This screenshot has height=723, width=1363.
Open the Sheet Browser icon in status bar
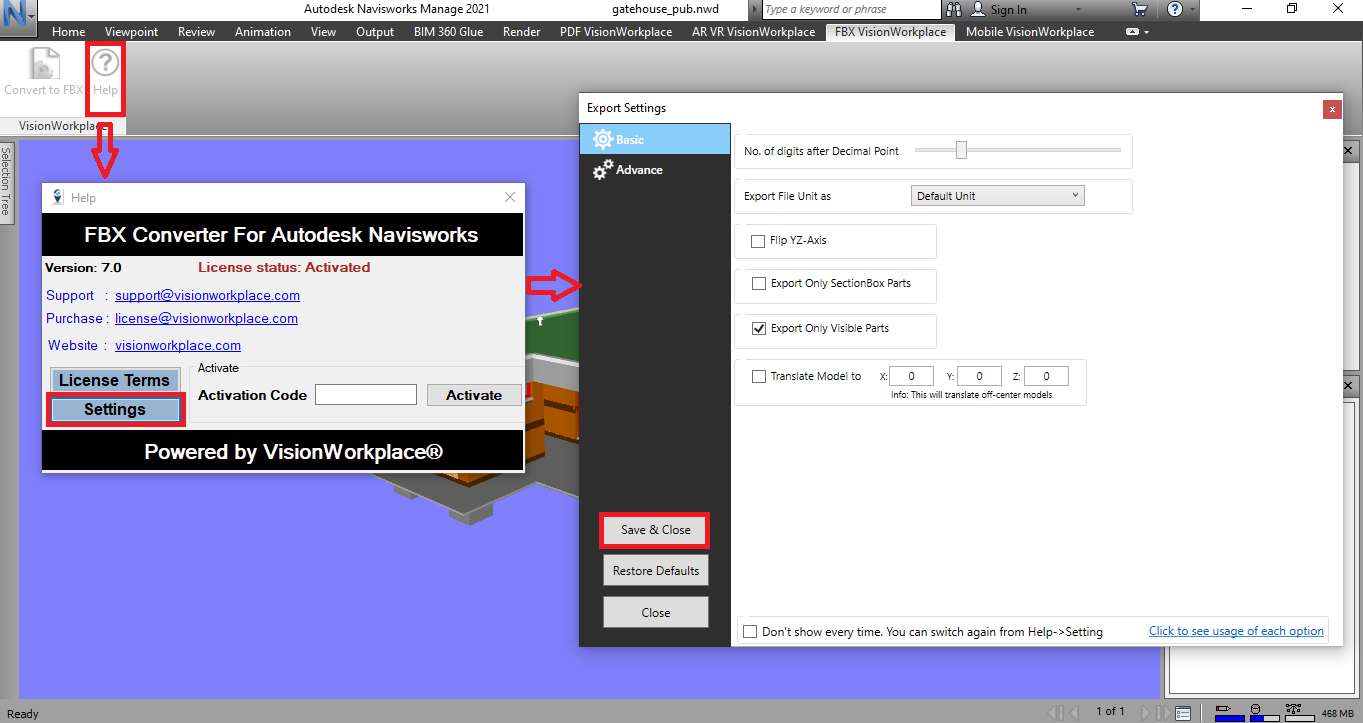point(1183,713)
